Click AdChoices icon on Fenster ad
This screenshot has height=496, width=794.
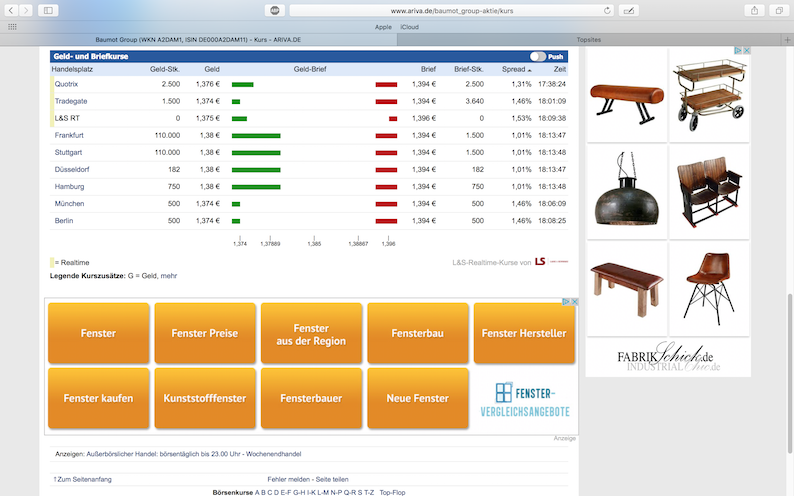pos(566,301)
